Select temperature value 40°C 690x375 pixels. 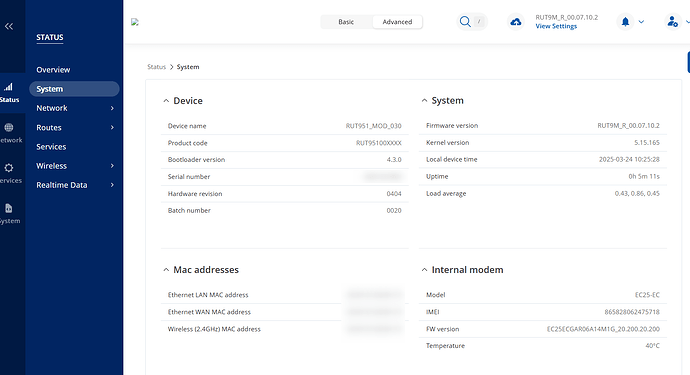click(653, 346)
